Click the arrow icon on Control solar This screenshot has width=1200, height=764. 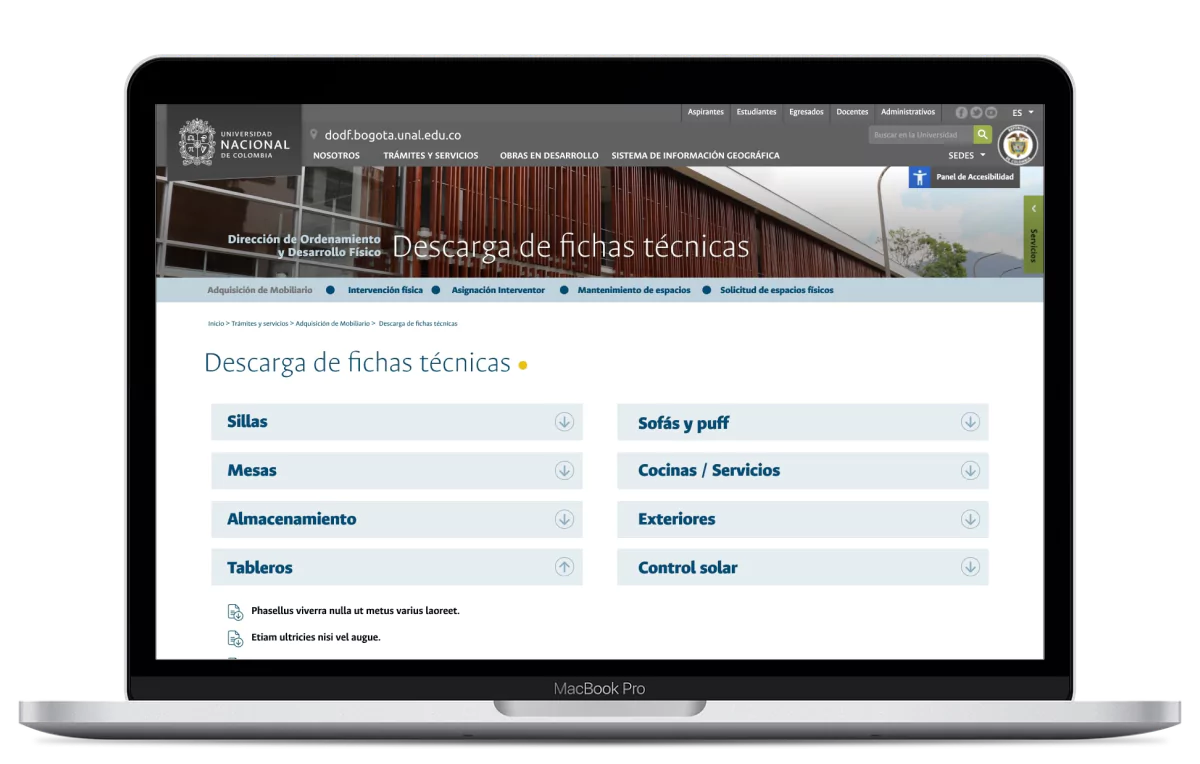coord(970,567)
